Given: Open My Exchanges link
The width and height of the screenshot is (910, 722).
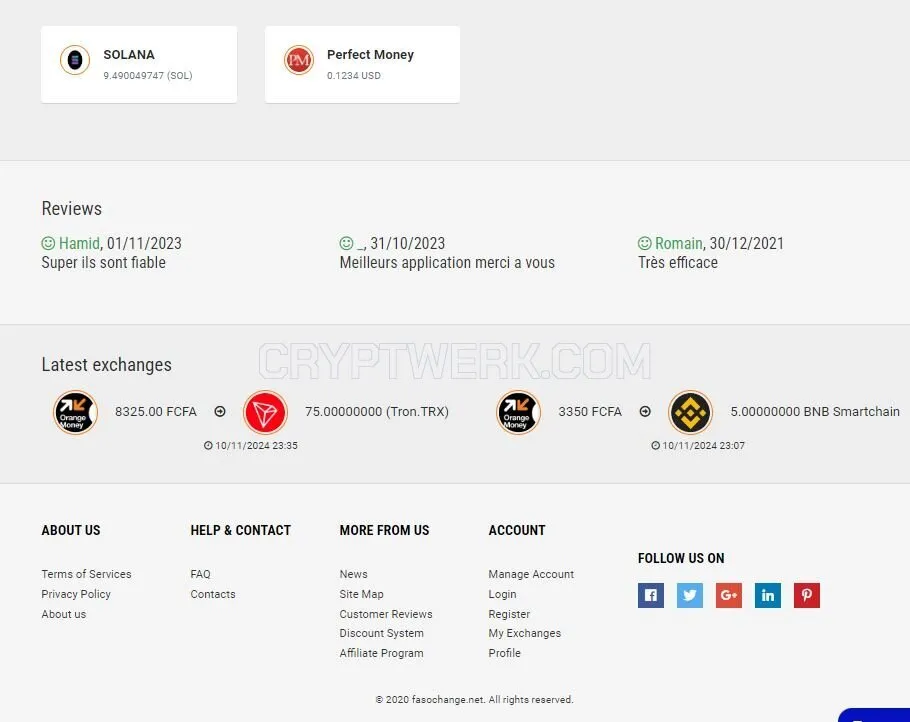Looking at the screenshot, I should [525, 633].
